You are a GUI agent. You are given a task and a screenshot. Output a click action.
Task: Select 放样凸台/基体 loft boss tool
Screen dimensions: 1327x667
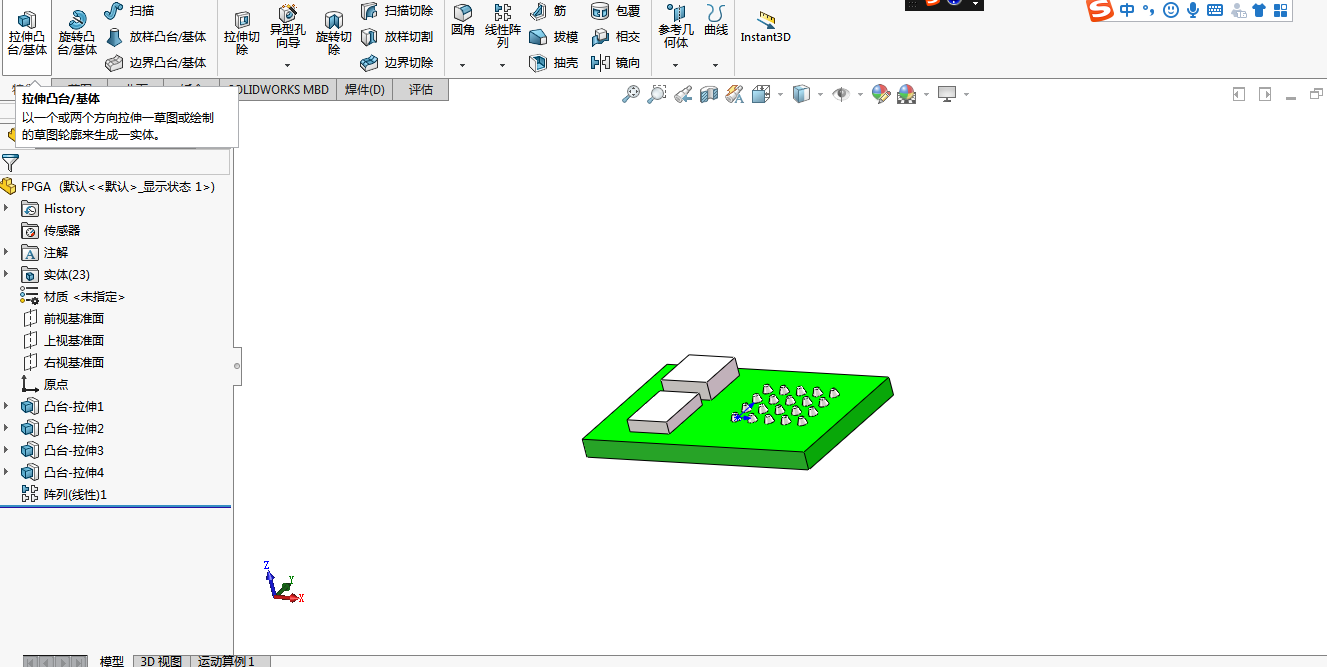tap(156, 37)
